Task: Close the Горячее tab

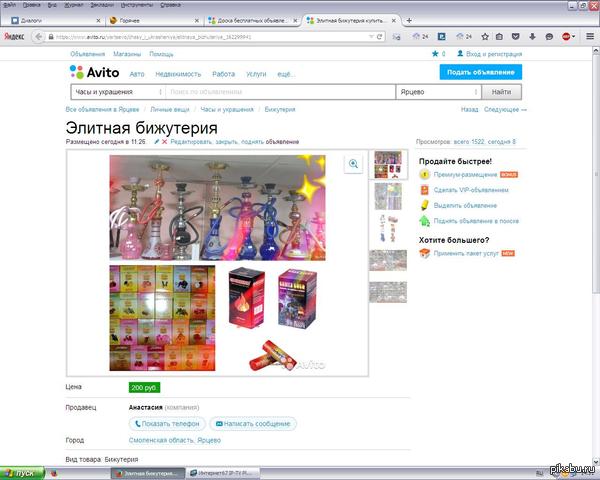Action: click(197, 21)
